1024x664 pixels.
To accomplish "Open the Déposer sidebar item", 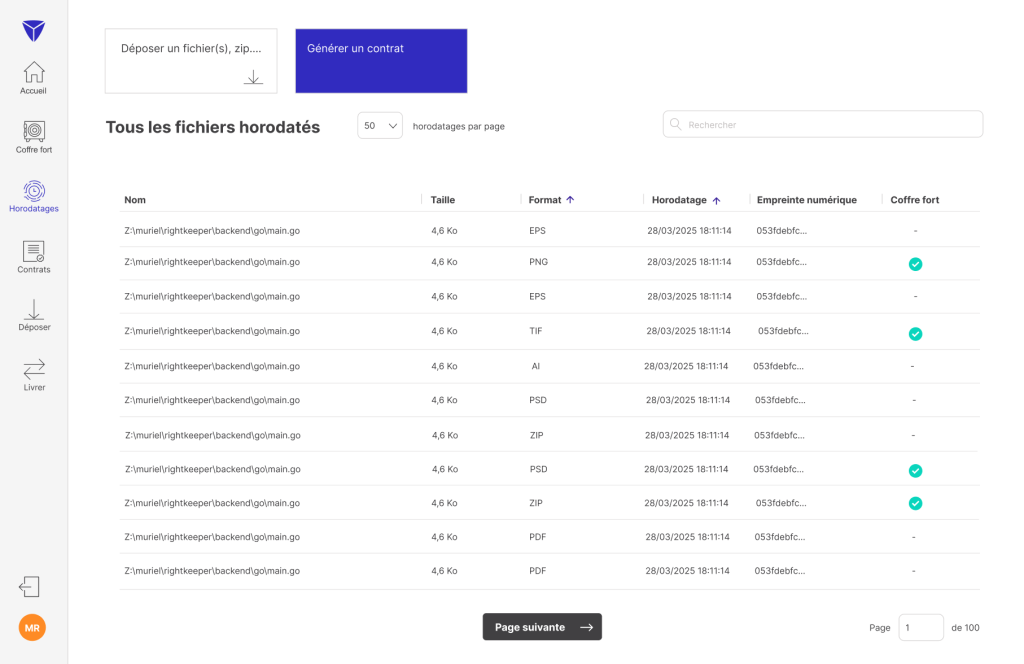I will pos(34,315).
